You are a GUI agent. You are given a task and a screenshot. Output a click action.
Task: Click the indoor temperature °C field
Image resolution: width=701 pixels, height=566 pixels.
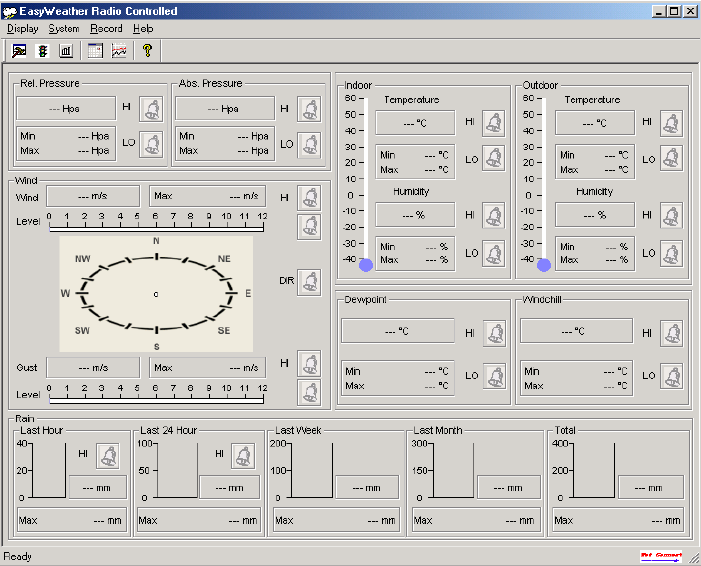(x=415, y=123)
